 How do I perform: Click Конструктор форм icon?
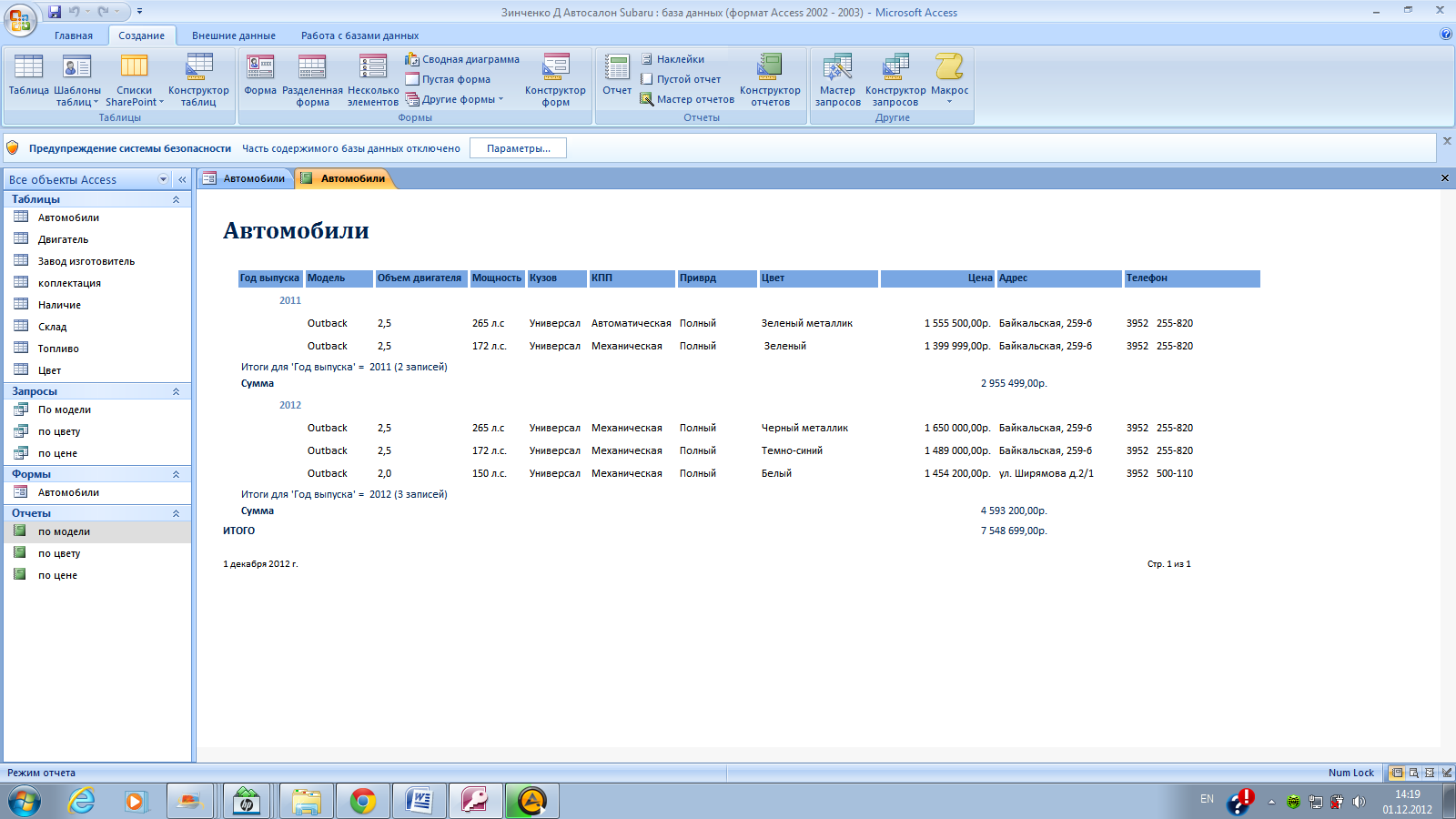click(555, 80)
